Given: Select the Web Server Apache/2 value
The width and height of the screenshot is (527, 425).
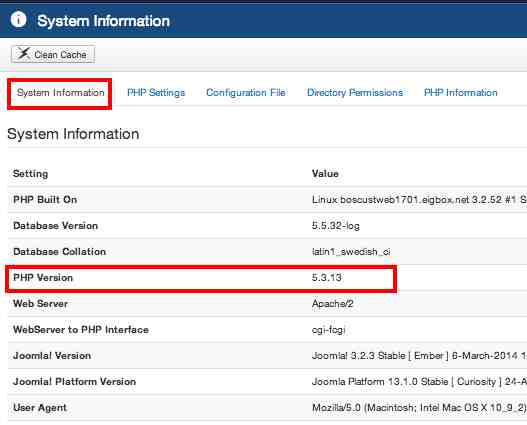Looking at the screenshot, I should [333, 304].
